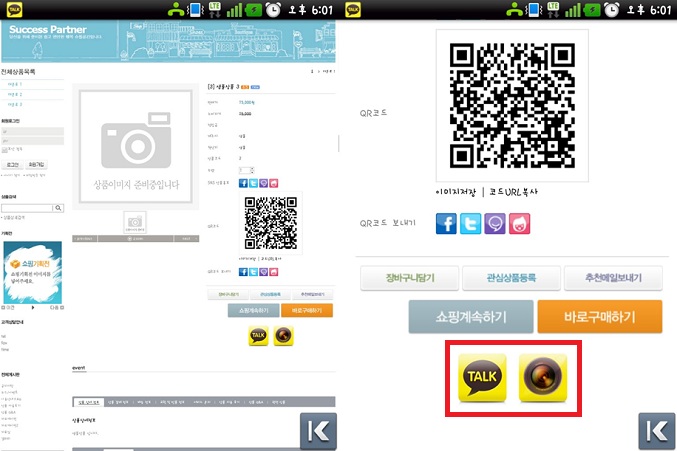Click the 이전 previous control under the banner

coord(8,308)
